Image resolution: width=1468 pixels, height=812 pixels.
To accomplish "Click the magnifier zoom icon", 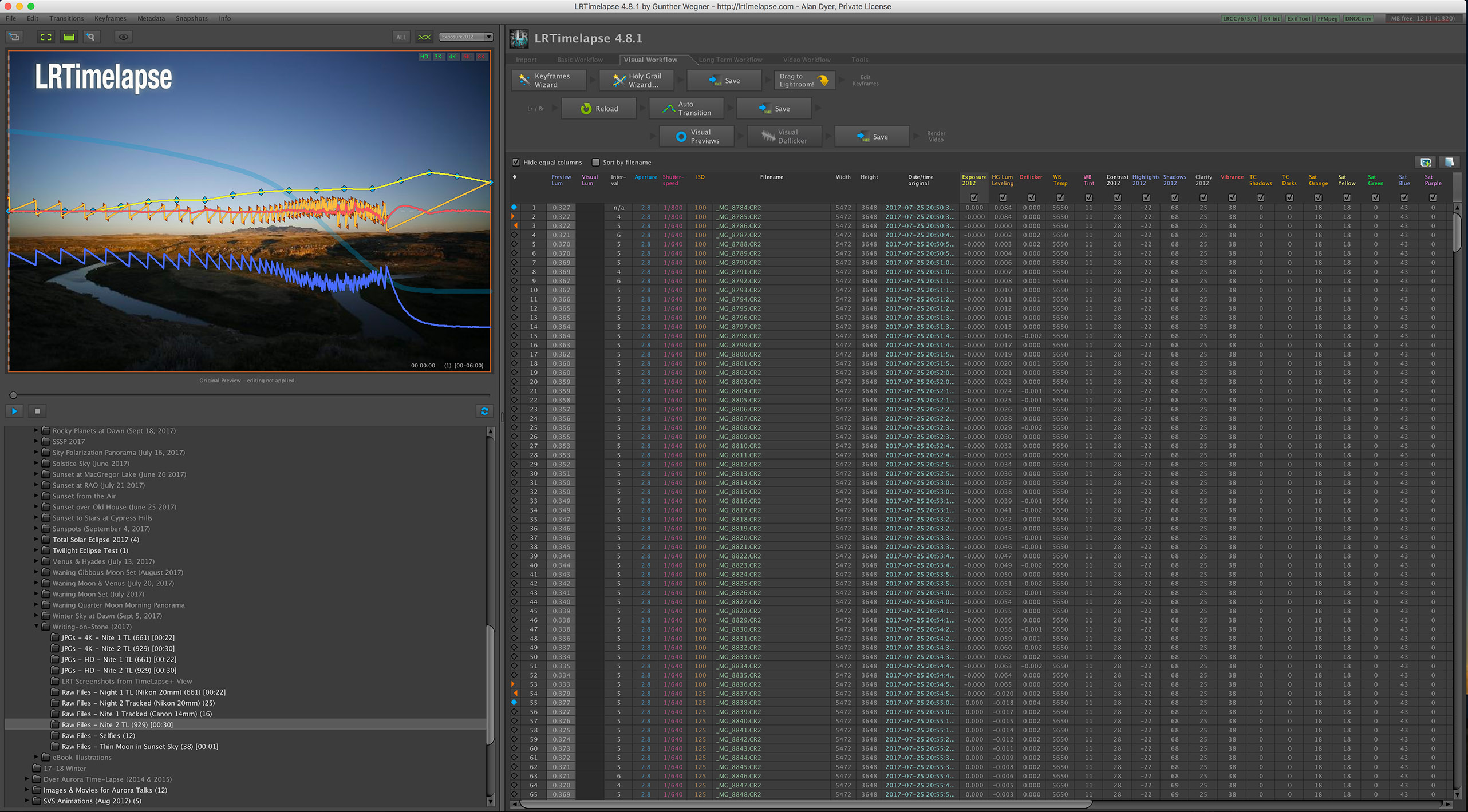I will point(90,37).
